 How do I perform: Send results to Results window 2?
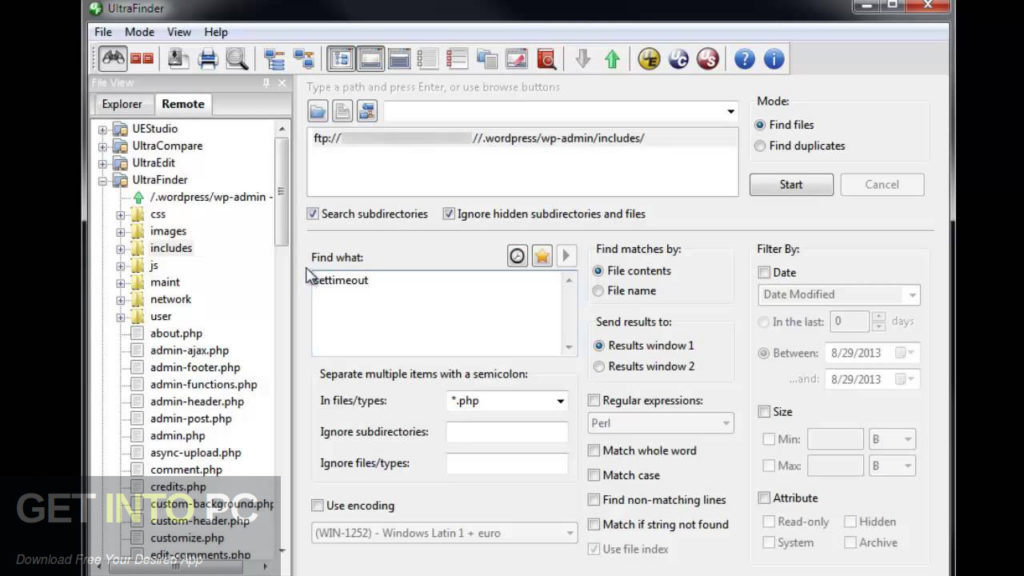tap(599, 367)
